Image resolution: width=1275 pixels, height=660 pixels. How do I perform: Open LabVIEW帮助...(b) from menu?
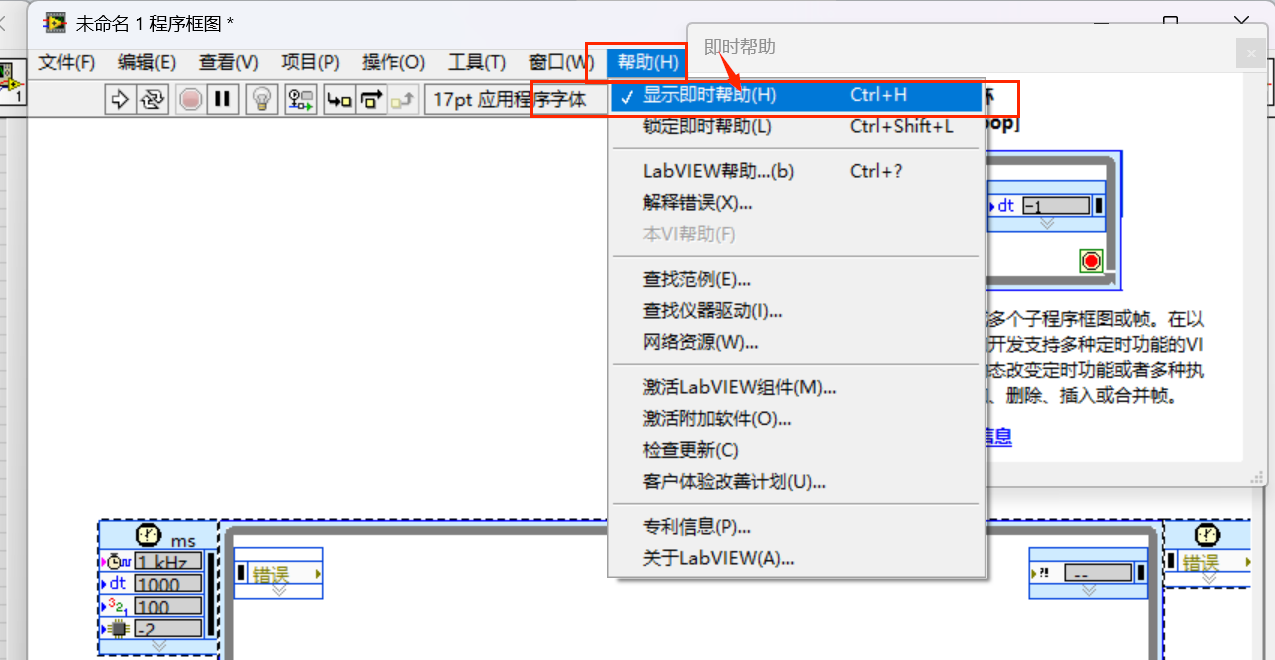pos(797,171)
